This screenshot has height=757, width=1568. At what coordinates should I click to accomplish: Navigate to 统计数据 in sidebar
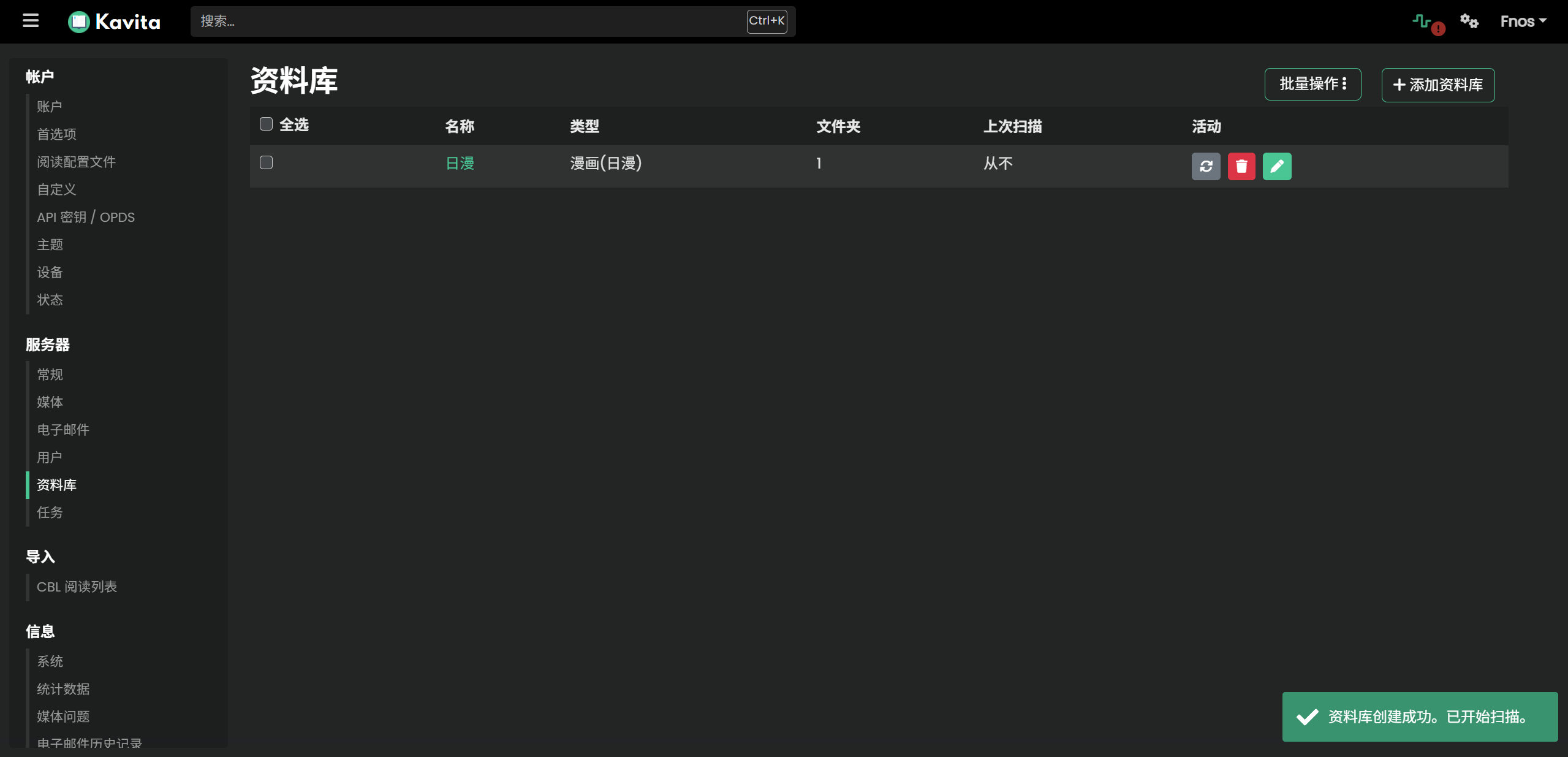coord(63,689)
